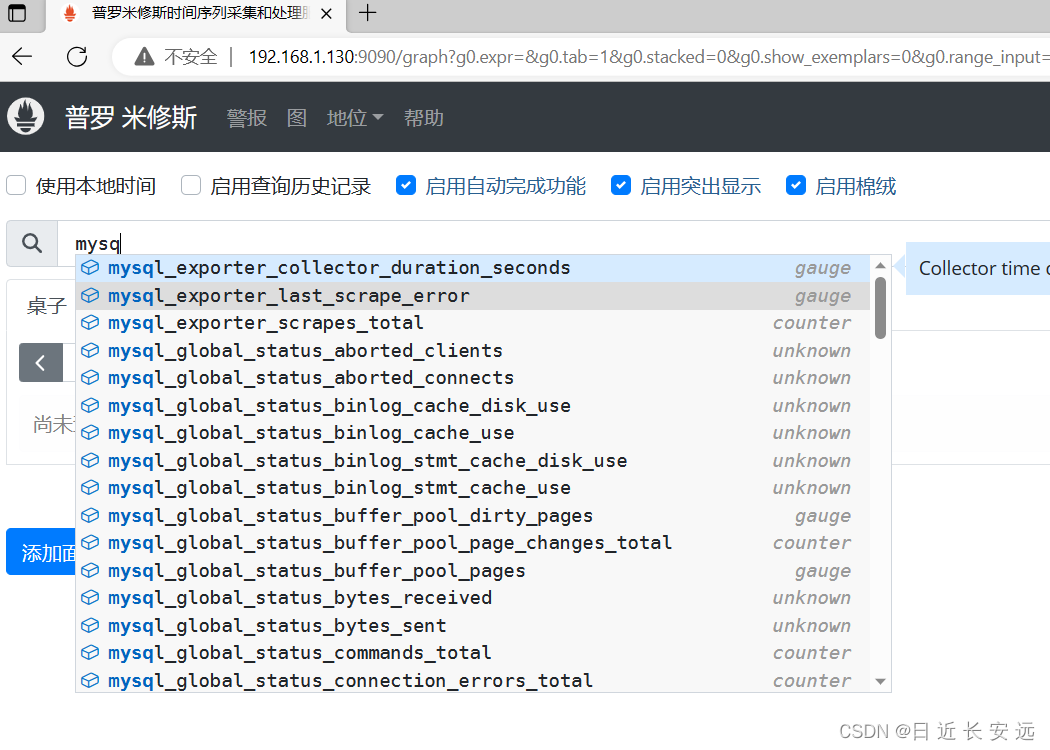Select suggestion mysql_global_status_aborted_clients
The image size is (1050, 750).
tap(472, 350)
